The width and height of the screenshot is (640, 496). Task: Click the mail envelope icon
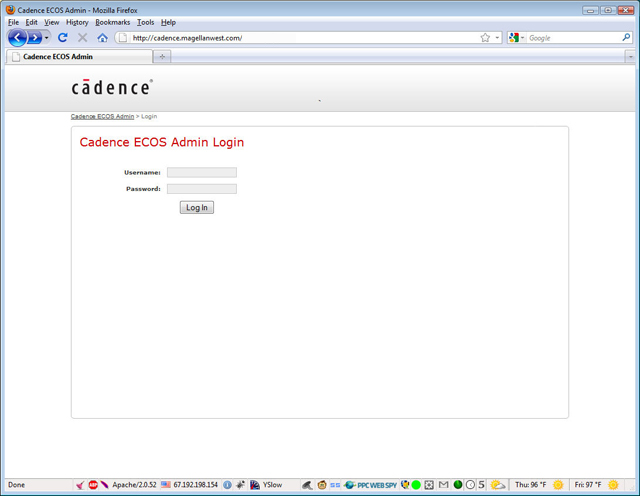(443, 485)
